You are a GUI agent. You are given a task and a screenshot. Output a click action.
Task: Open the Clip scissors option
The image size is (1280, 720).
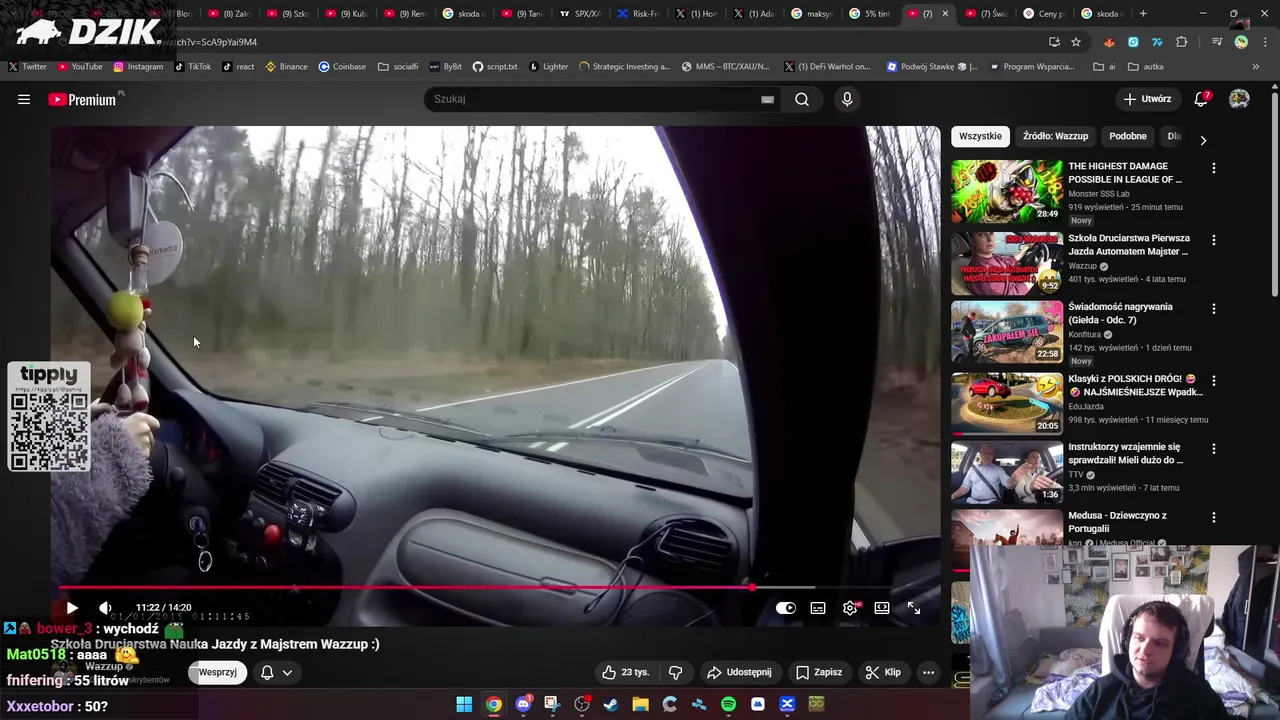point(884,672)
